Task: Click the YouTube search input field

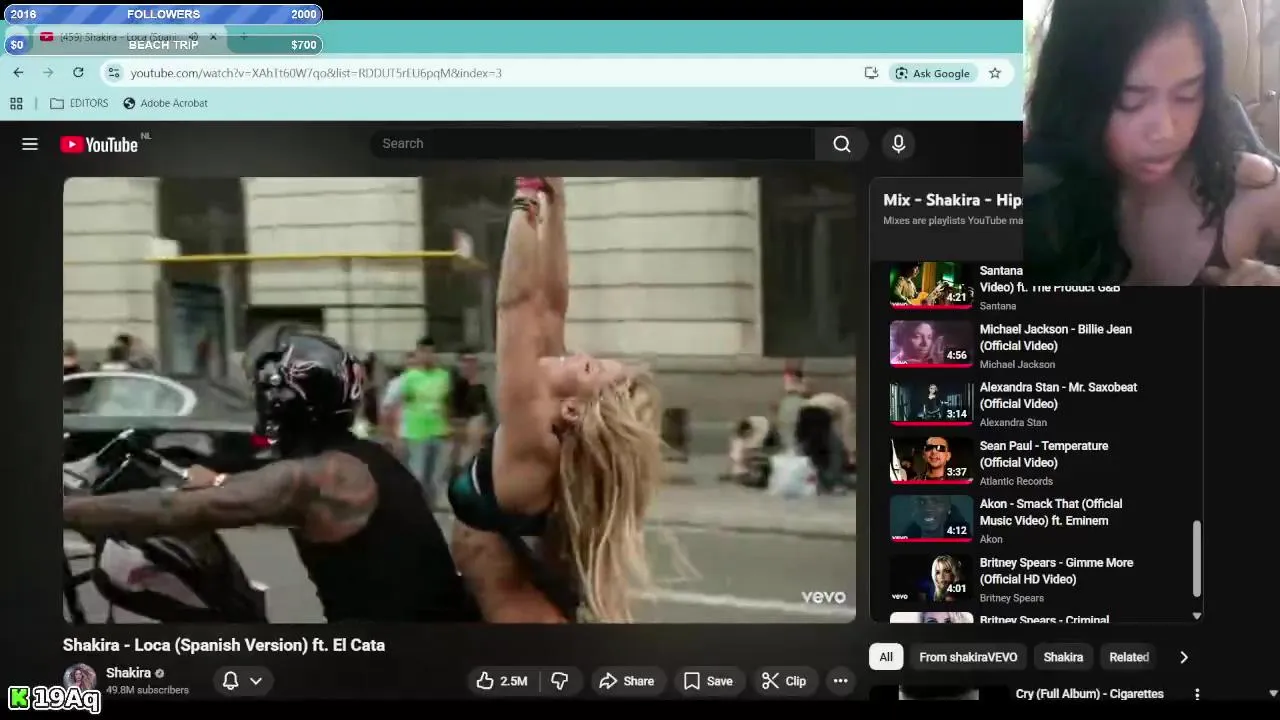Action: pyautogui.click(x=593, y=144)
